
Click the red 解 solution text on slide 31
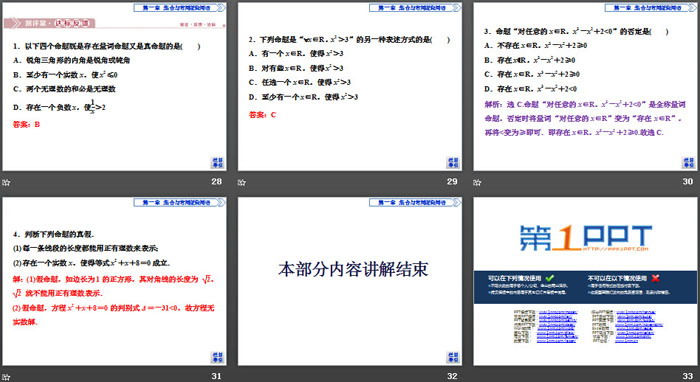[114, 300]
